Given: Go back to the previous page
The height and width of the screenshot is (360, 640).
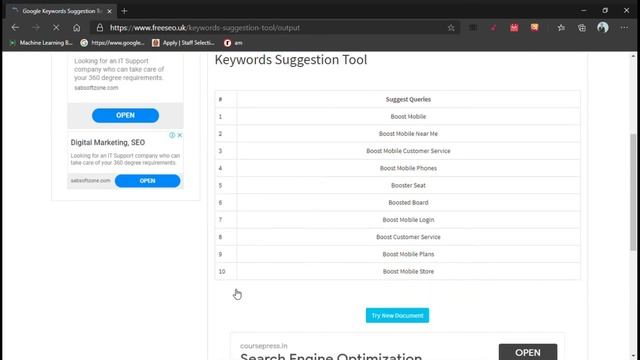Looking at the screenshot, I should pos(15,28).
